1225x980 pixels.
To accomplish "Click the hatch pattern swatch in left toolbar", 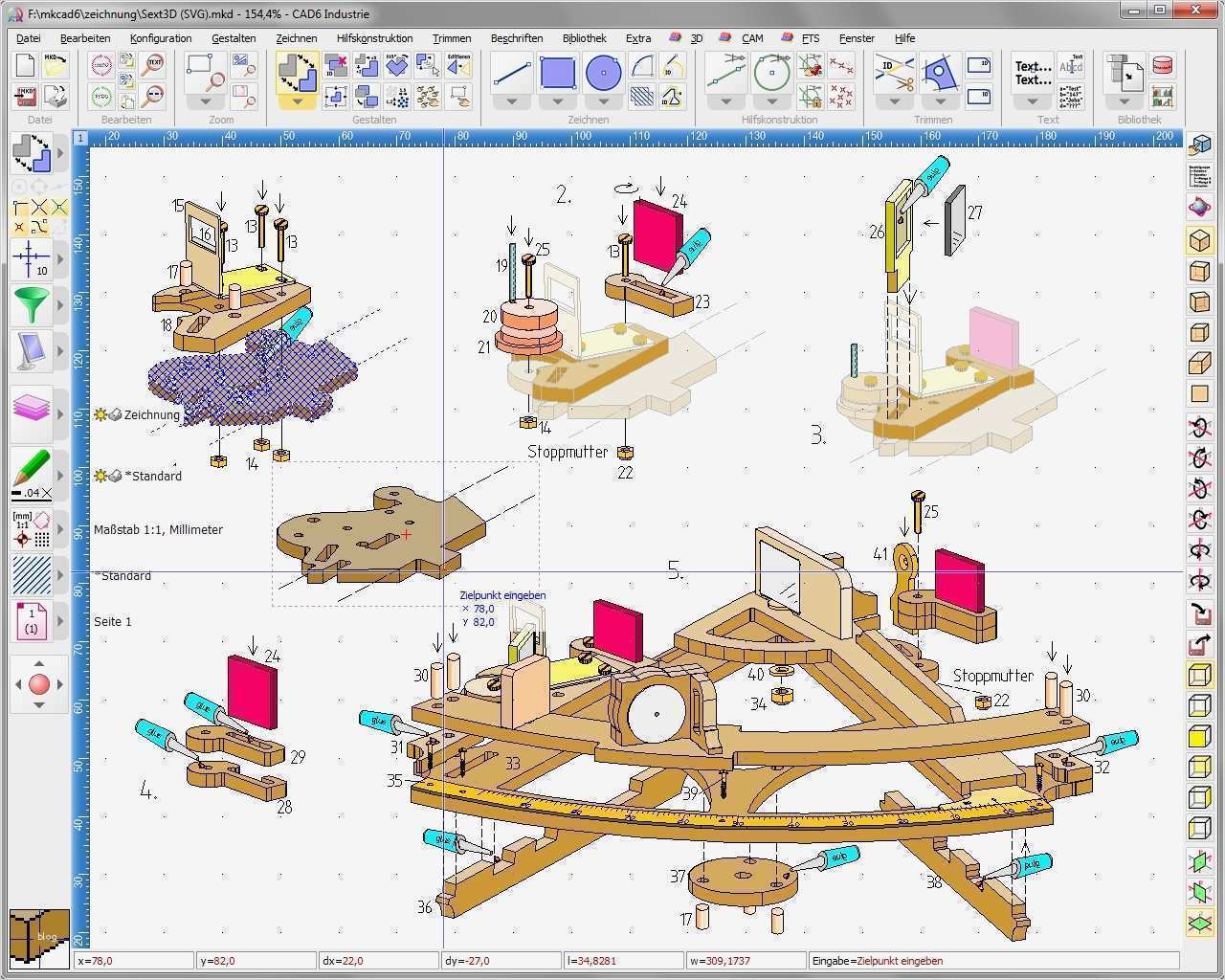I will [31, 574].
